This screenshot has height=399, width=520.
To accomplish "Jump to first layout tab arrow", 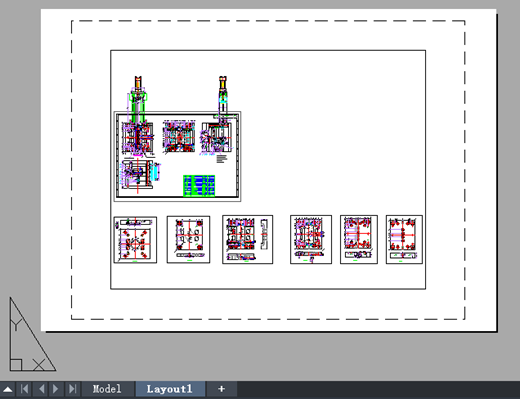I will pos(24,389).
